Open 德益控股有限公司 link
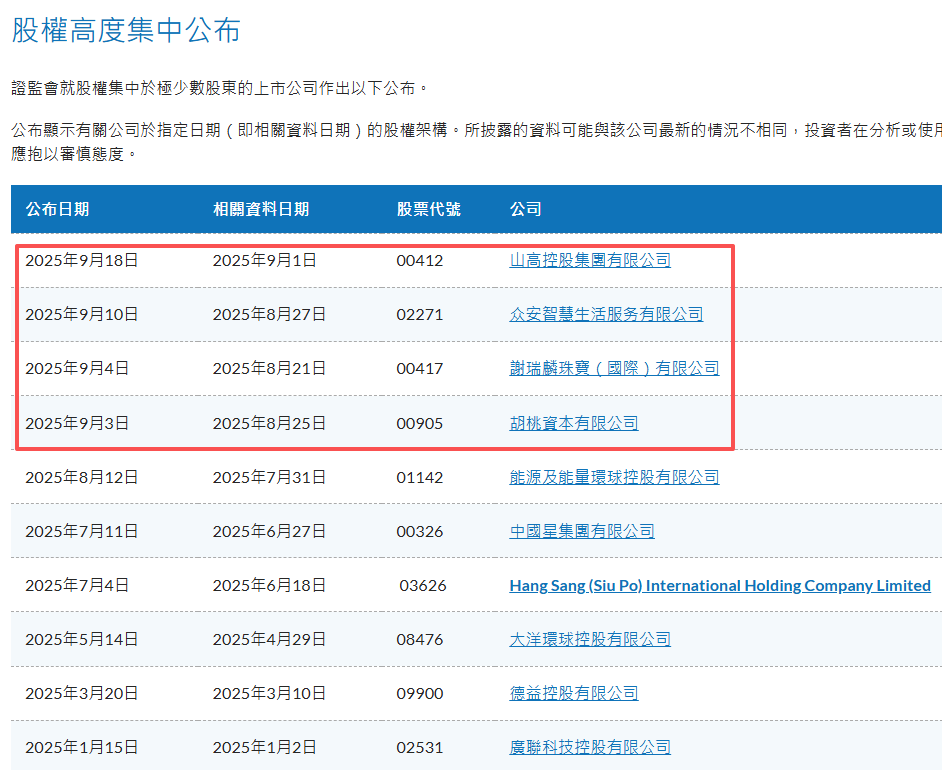Image resolution: width=942 pixels, height=770 pixels. click(574, 694)
